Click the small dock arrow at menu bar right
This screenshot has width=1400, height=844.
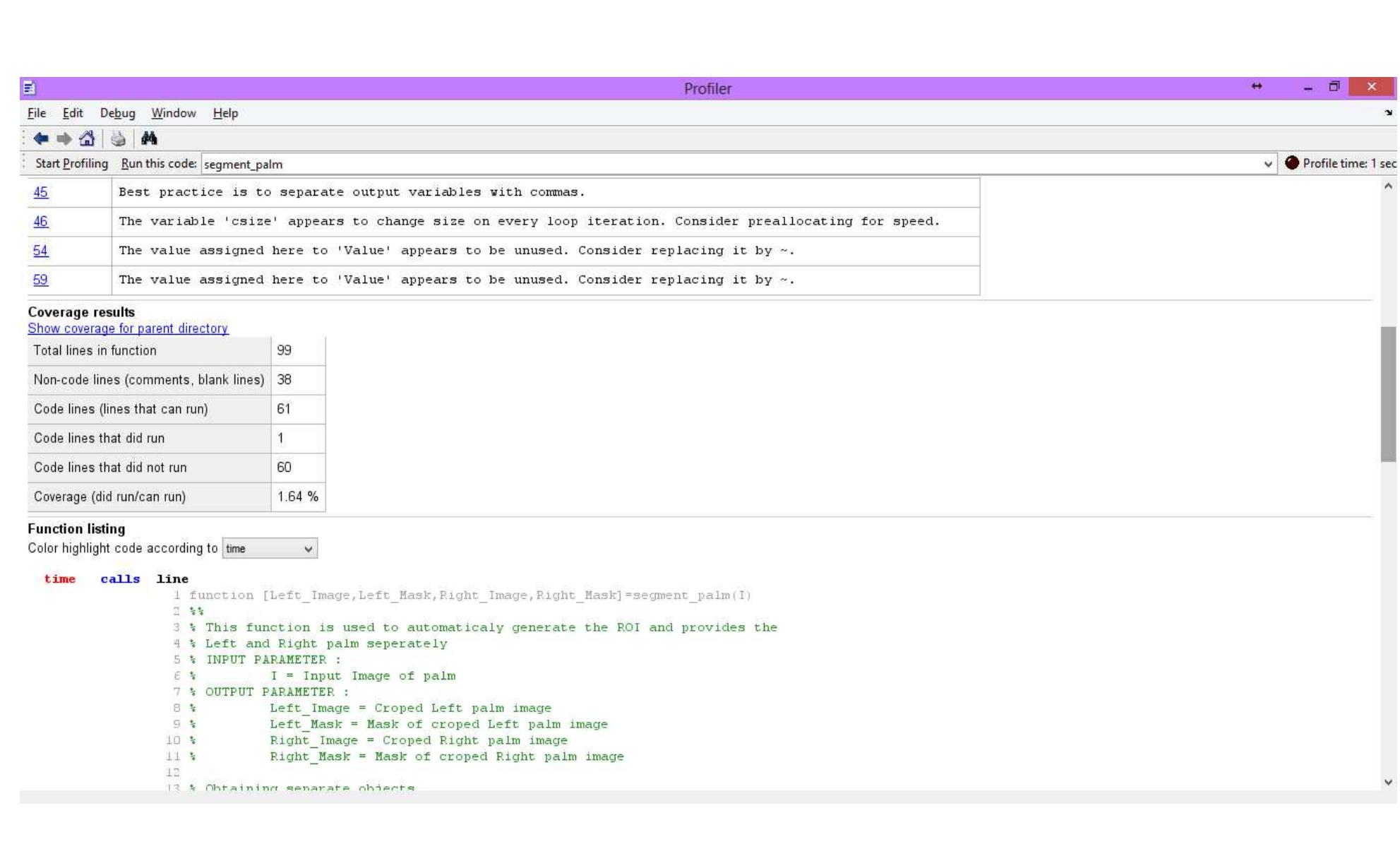pyautogui.click(x=1388, y=113)
